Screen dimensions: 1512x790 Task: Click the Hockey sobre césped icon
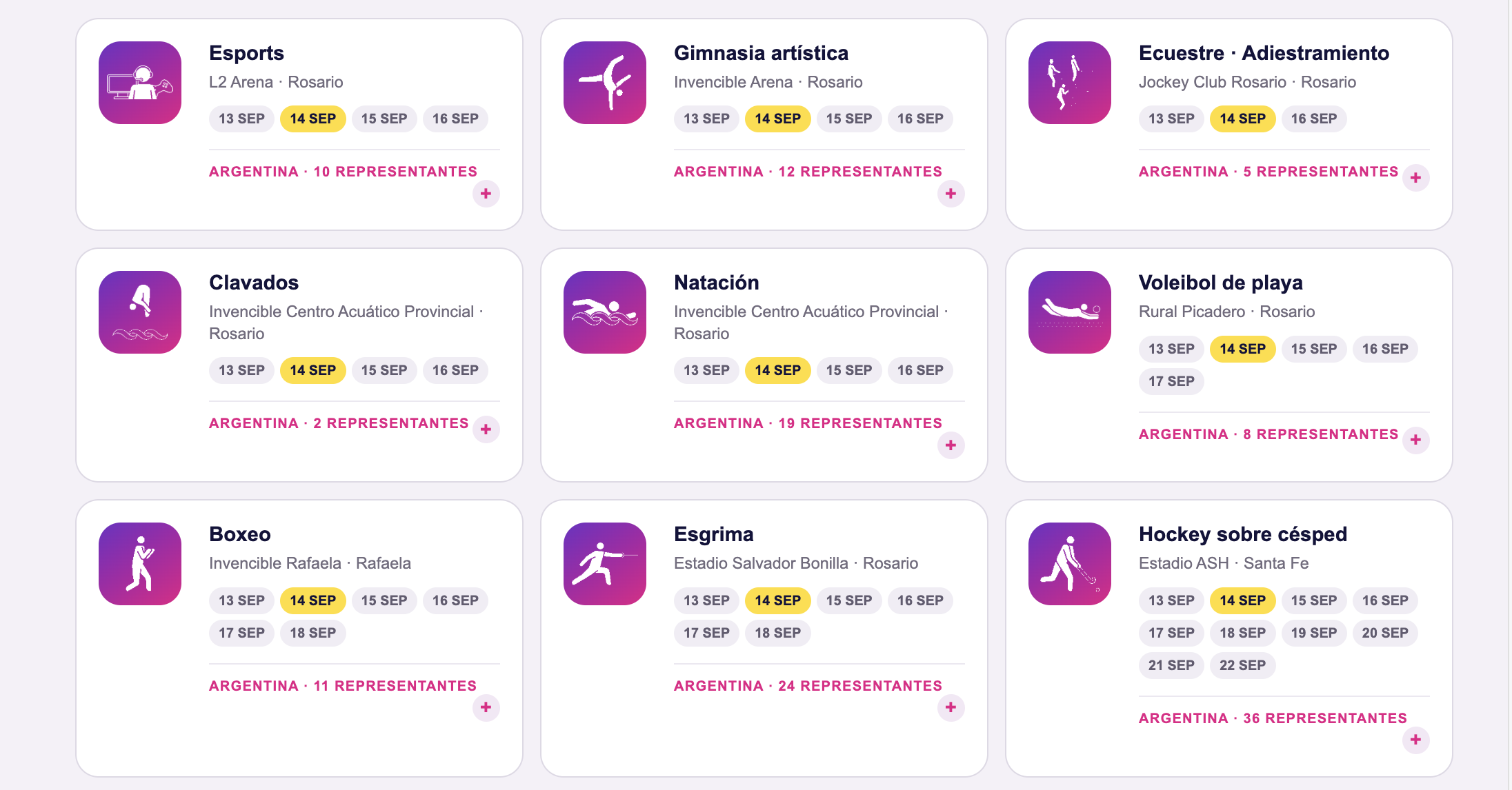click(x=1070, y=564)
